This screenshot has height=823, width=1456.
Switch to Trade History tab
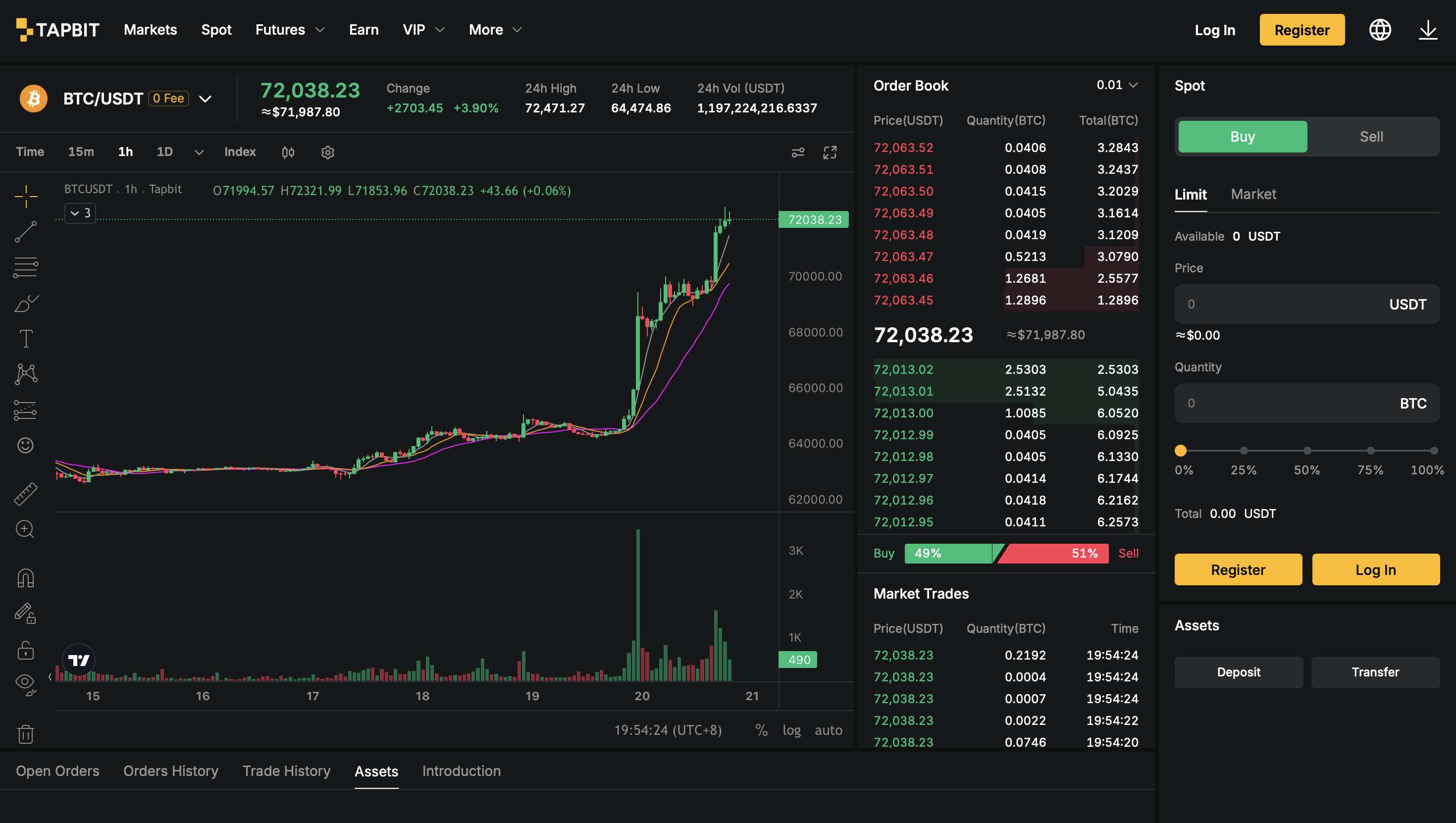287,771
